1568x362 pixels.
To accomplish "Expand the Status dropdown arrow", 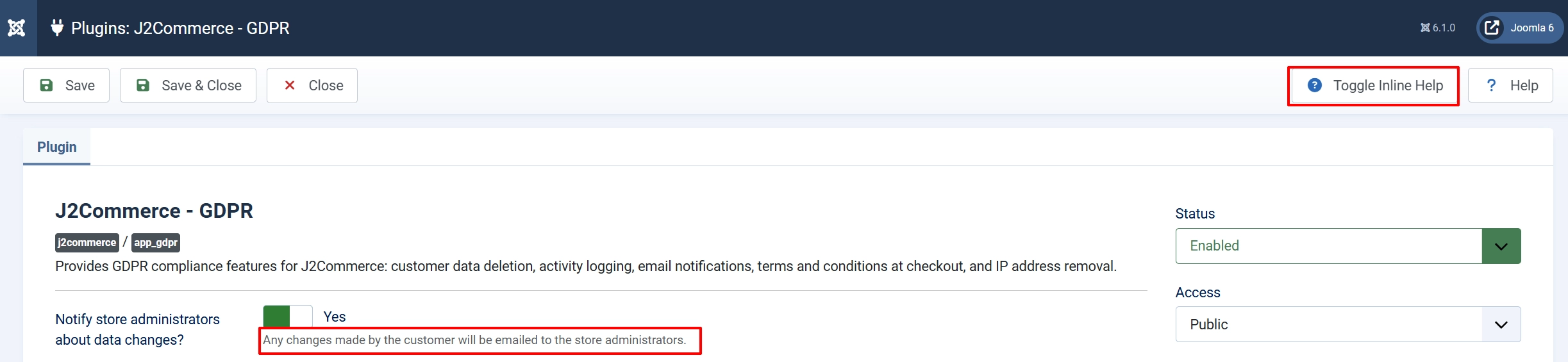I will coord(1501,246).
